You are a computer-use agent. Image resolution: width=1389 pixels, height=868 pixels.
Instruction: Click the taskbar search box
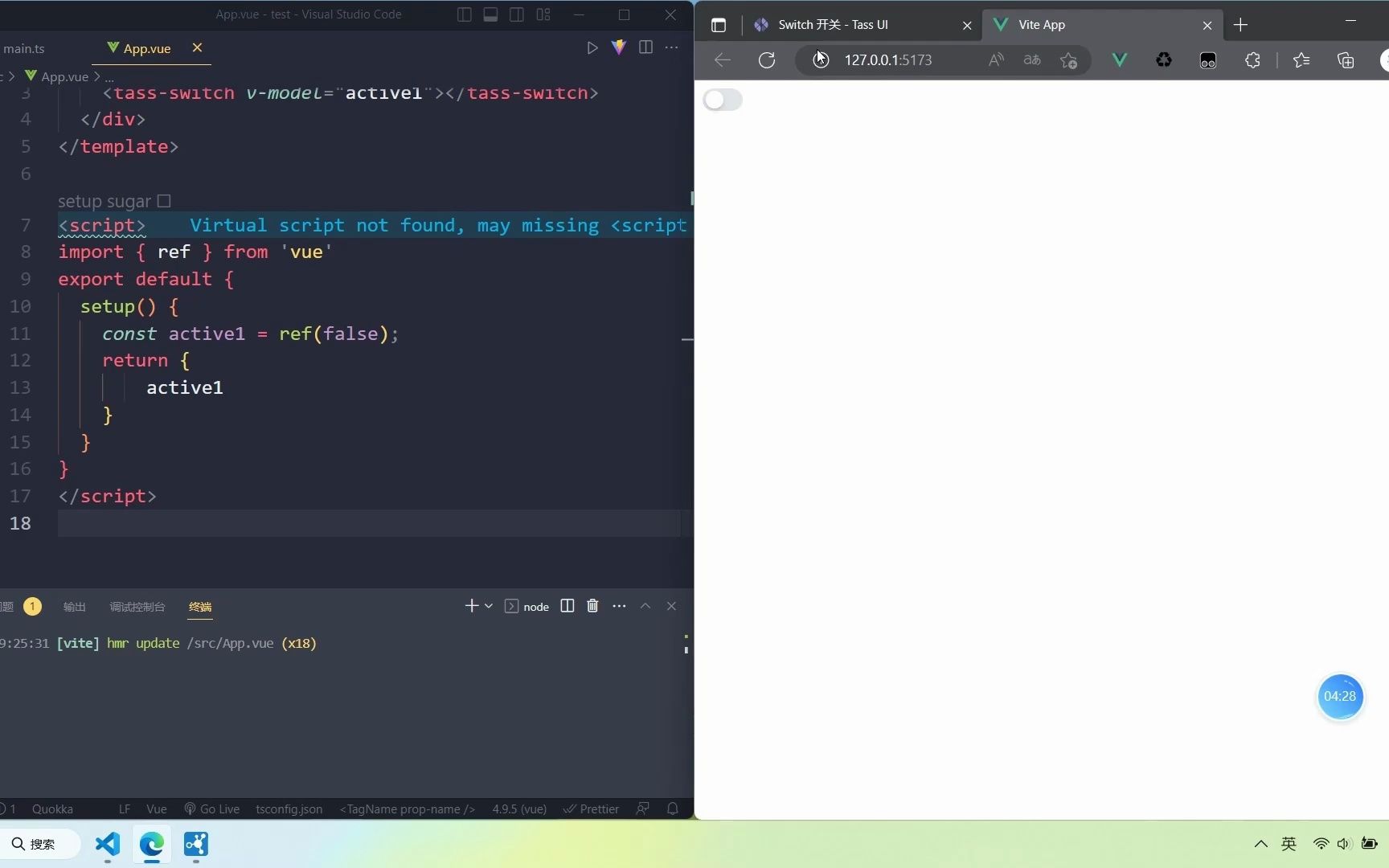coord(40,844)
